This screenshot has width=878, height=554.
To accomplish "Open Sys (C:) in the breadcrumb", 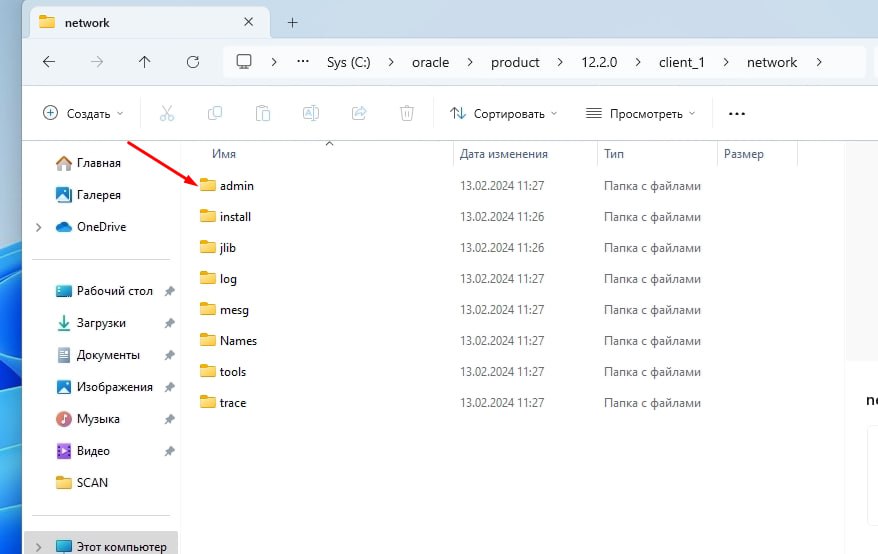I will [x=349, y=62].
